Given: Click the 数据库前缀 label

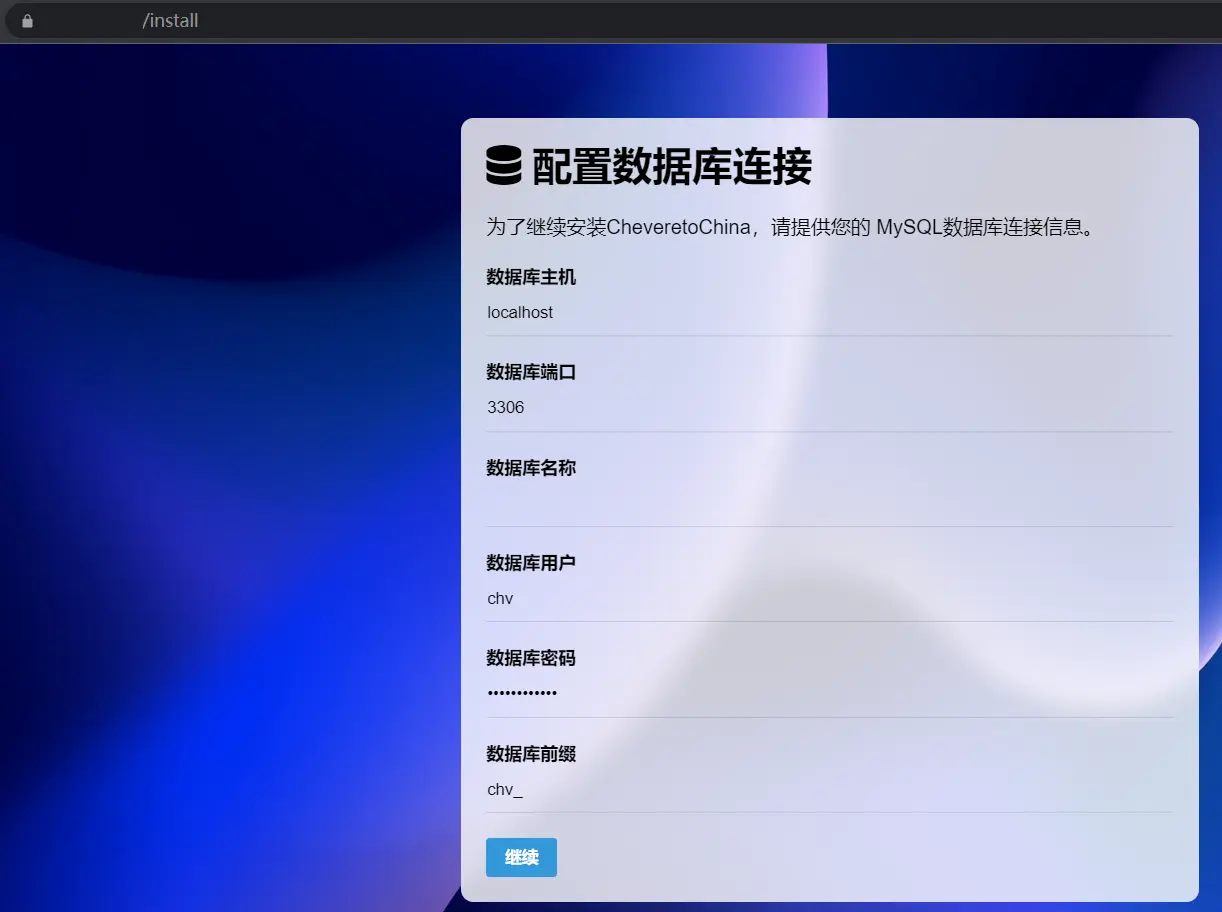Looking at the screenshot, I should coord(531,754).
